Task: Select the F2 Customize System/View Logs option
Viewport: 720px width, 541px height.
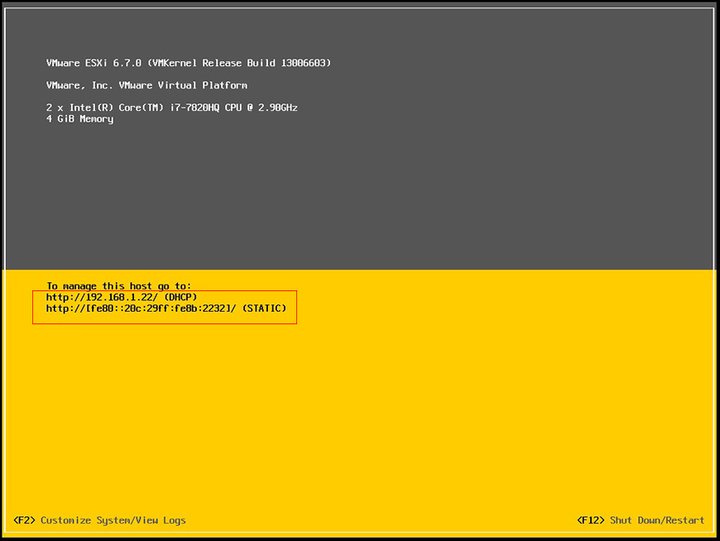Action: tap(100, 520)
